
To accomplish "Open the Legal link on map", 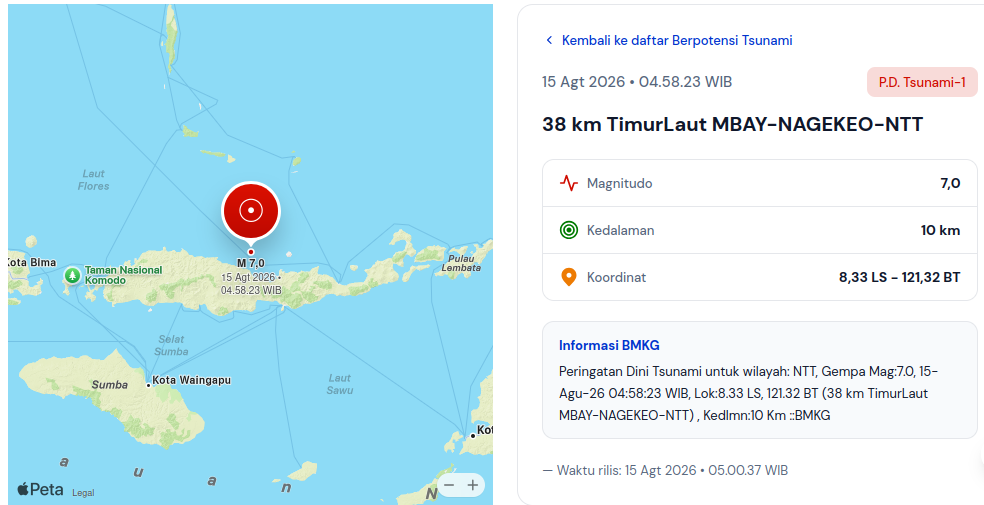I will [83, 493].
